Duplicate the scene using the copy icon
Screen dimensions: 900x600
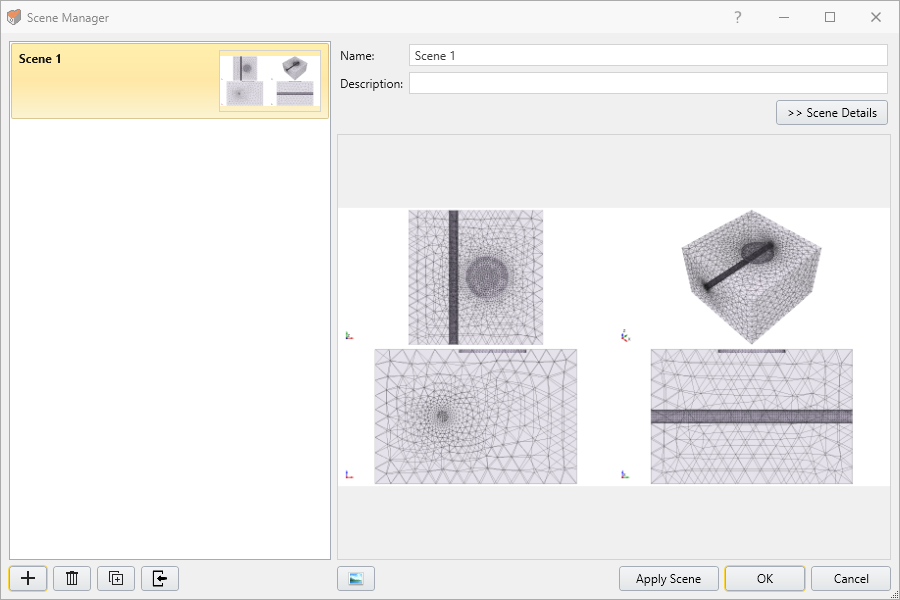tap(116, 578)
